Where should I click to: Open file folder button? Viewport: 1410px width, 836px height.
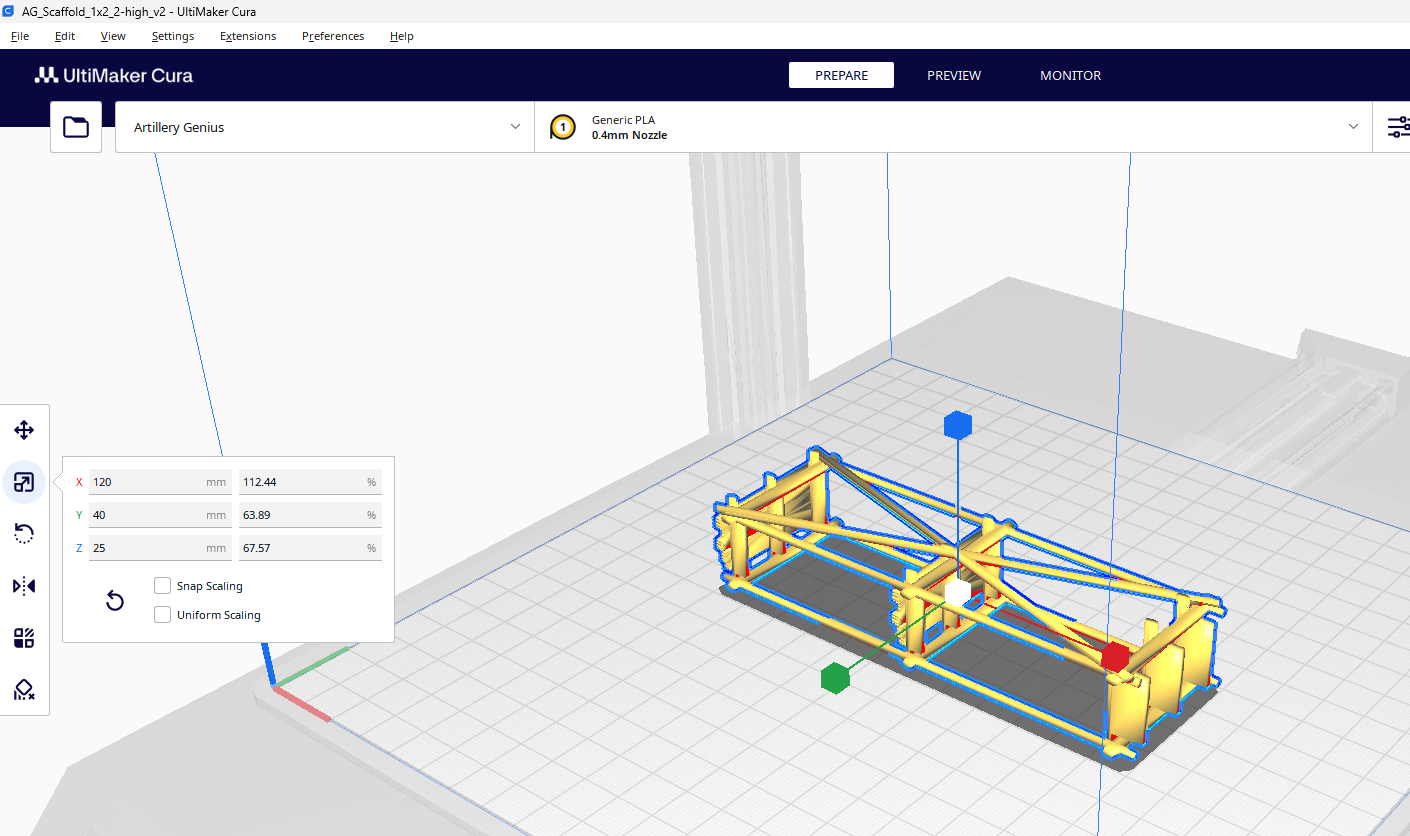click(x=76, y=127)
